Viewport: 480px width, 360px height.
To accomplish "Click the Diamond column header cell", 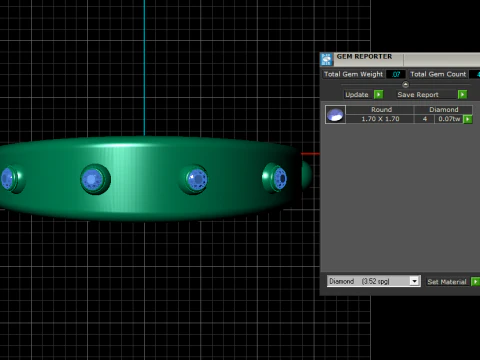I will click(x=443, y=110).
